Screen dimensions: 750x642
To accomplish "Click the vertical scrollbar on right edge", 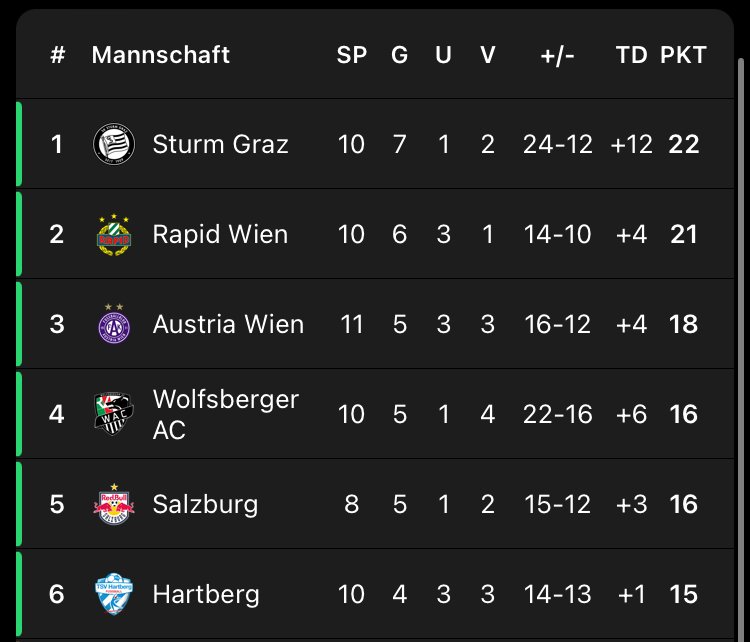I will click(740, 349).
